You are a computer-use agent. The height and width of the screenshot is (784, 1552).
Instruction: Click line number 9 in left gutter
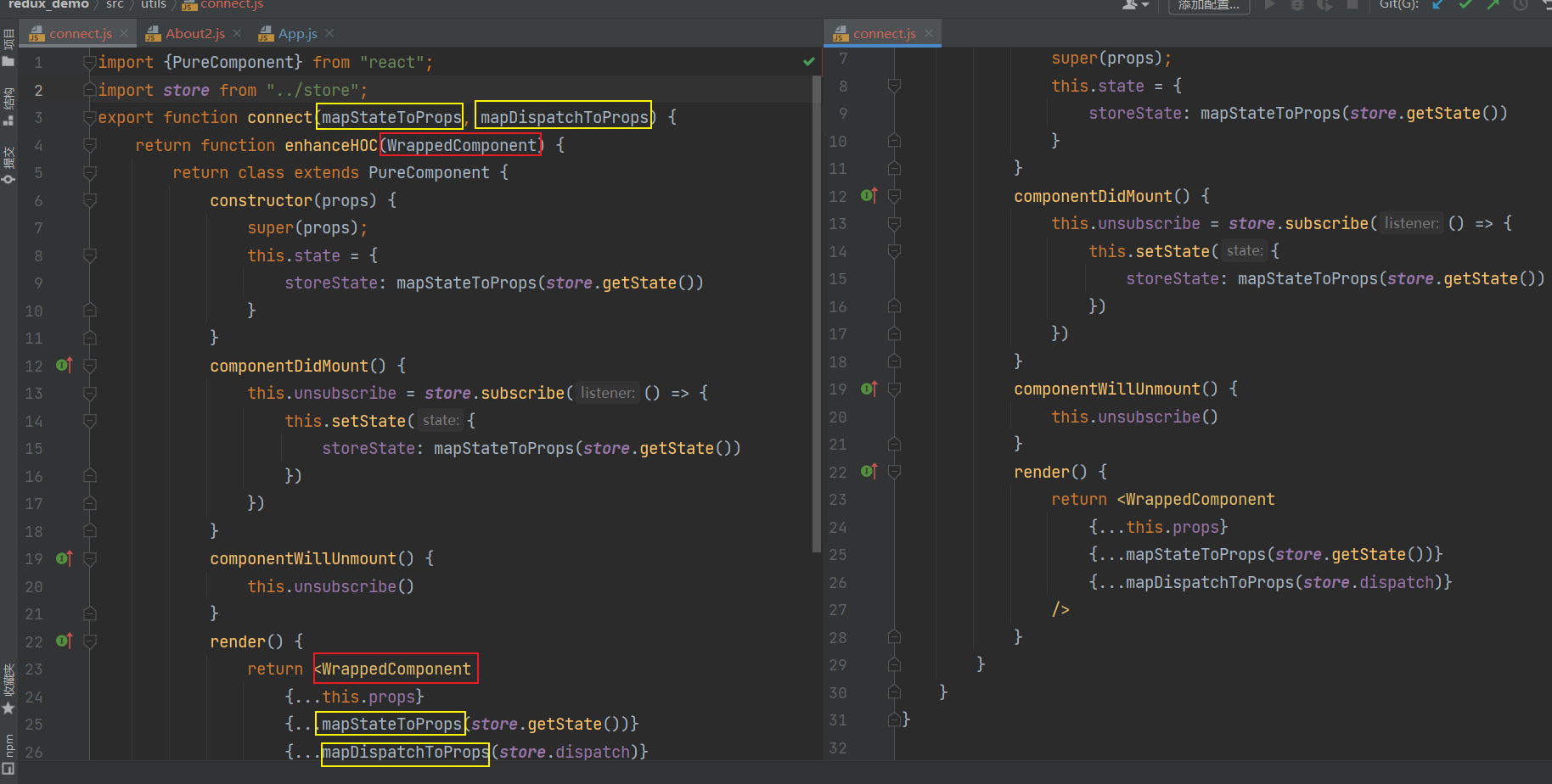point(38,283)
